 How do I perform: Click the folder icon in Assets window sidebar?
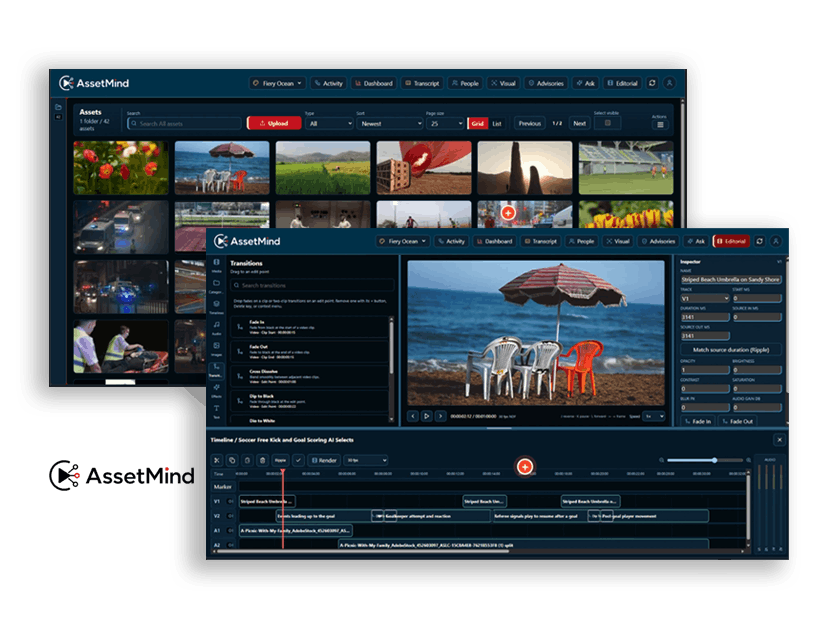coord(58,107)
